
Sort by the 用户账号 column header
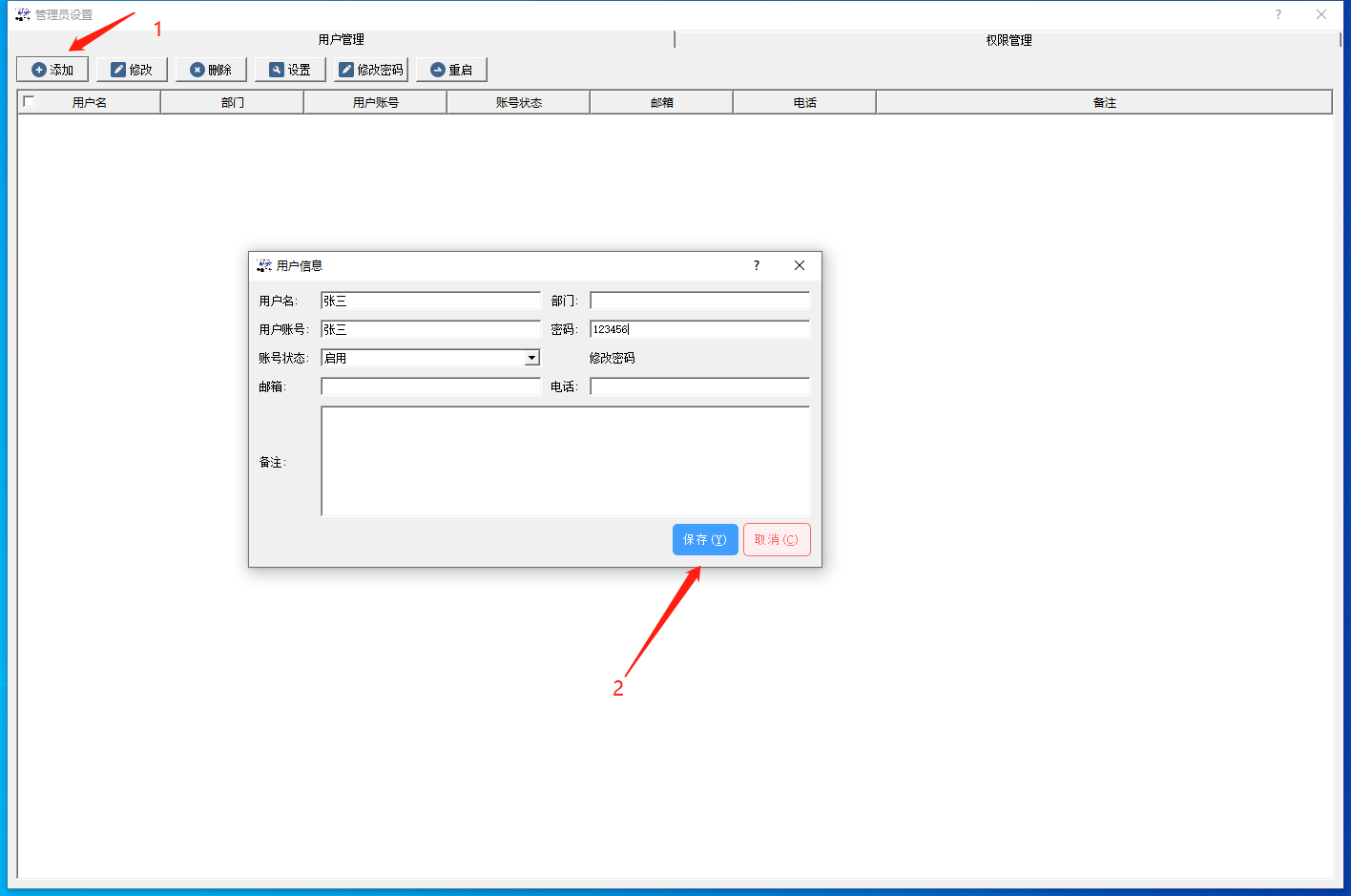pos(375,102)
